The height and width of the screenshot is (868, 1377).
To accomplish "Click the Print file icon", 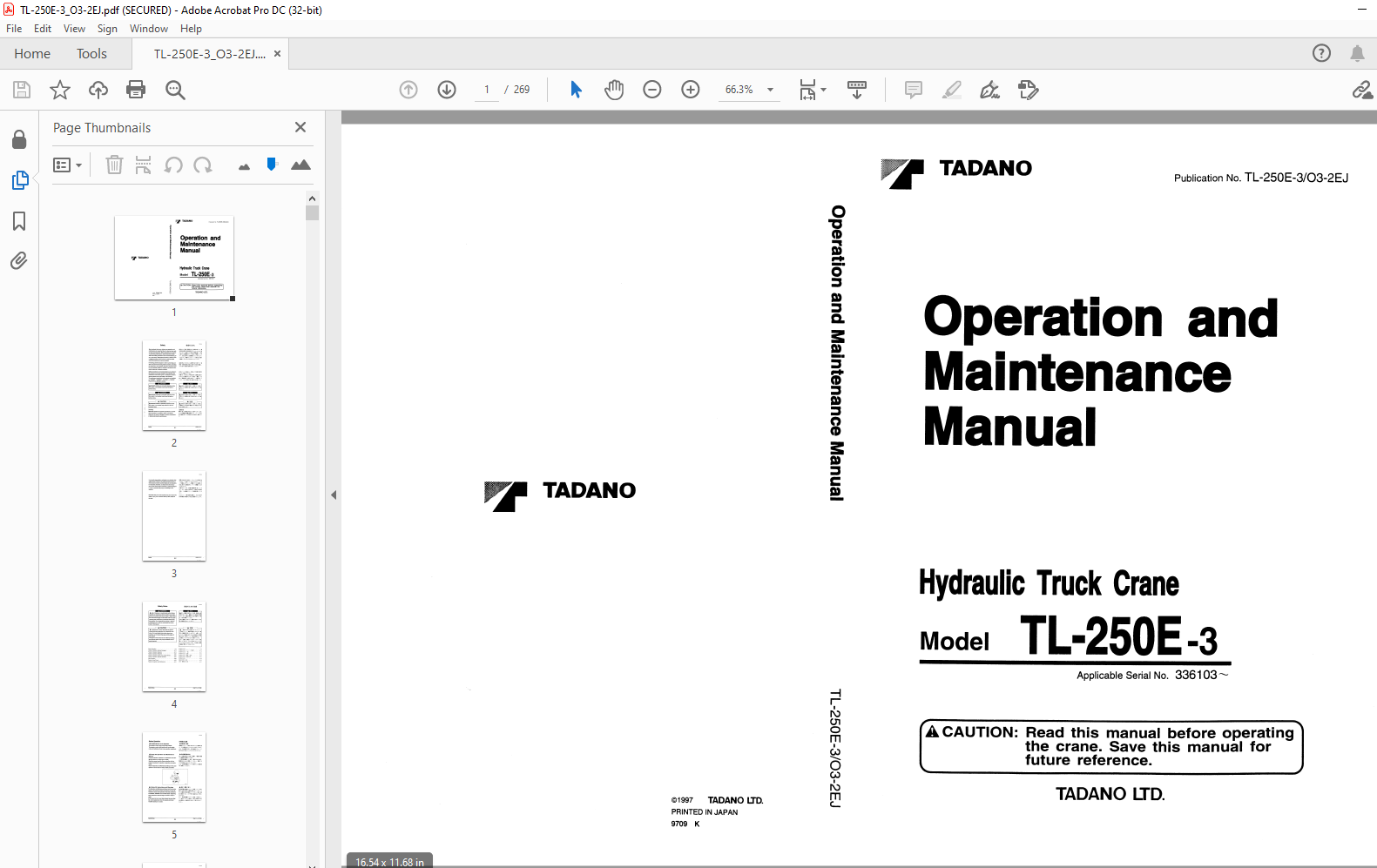I will click(x=136, y=90).
